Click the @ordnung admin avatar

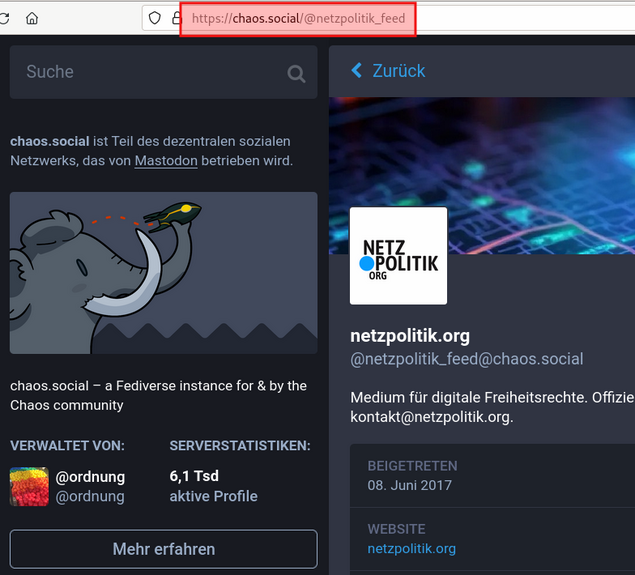pos(29,486)
